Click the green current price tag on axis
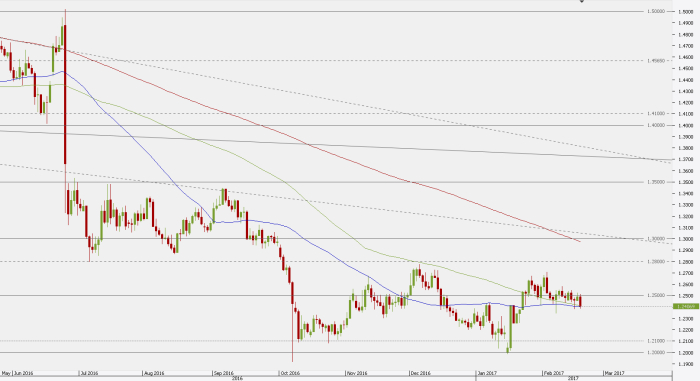Viewport: 700px width, 381px height. pyautogui.click(x=686, y=306)
